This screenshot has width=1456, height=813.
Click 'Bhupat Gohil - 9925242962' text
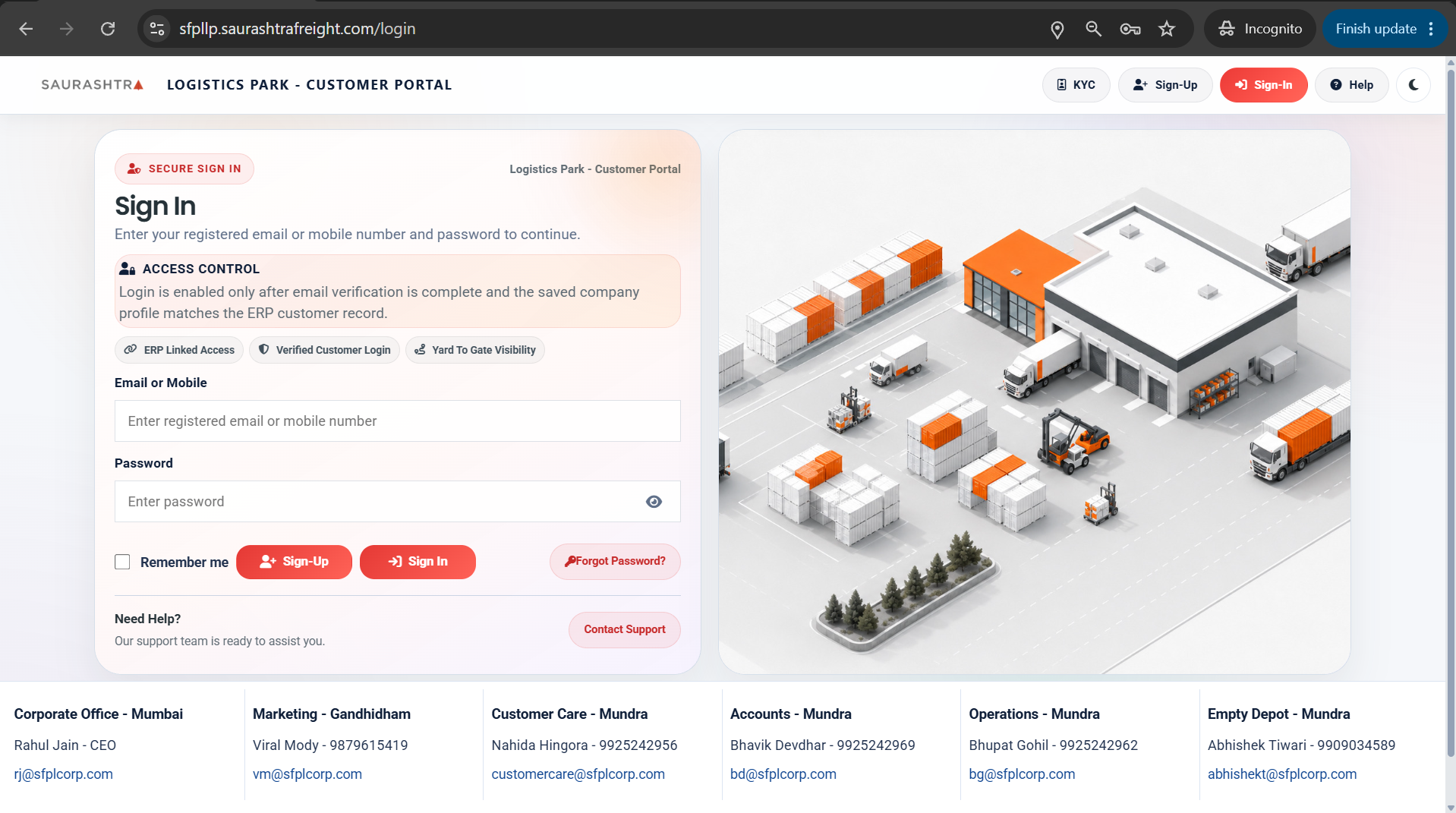point(1054,745)
